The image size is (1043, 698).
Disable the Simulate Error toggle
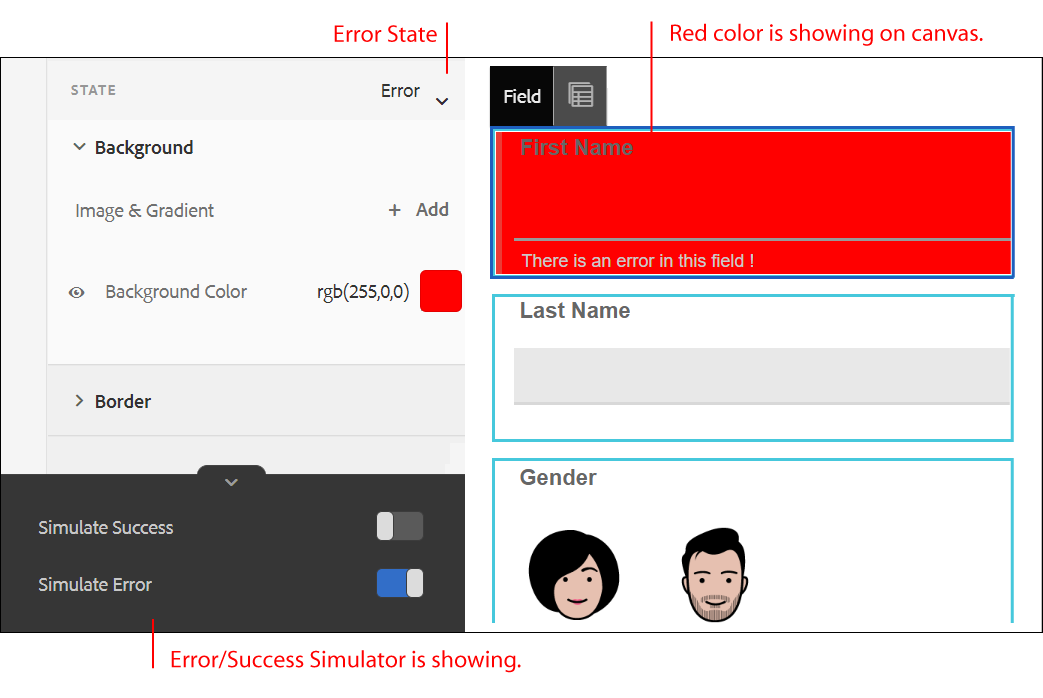click(x=399, y=583)
